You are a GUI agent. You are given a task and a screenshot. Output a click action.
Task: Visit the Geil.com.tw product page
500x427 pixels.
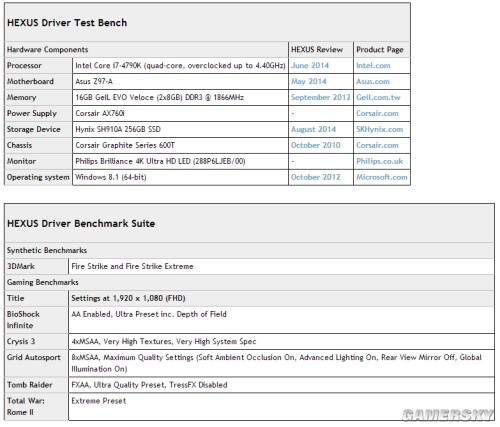click(x=378, y=97)
